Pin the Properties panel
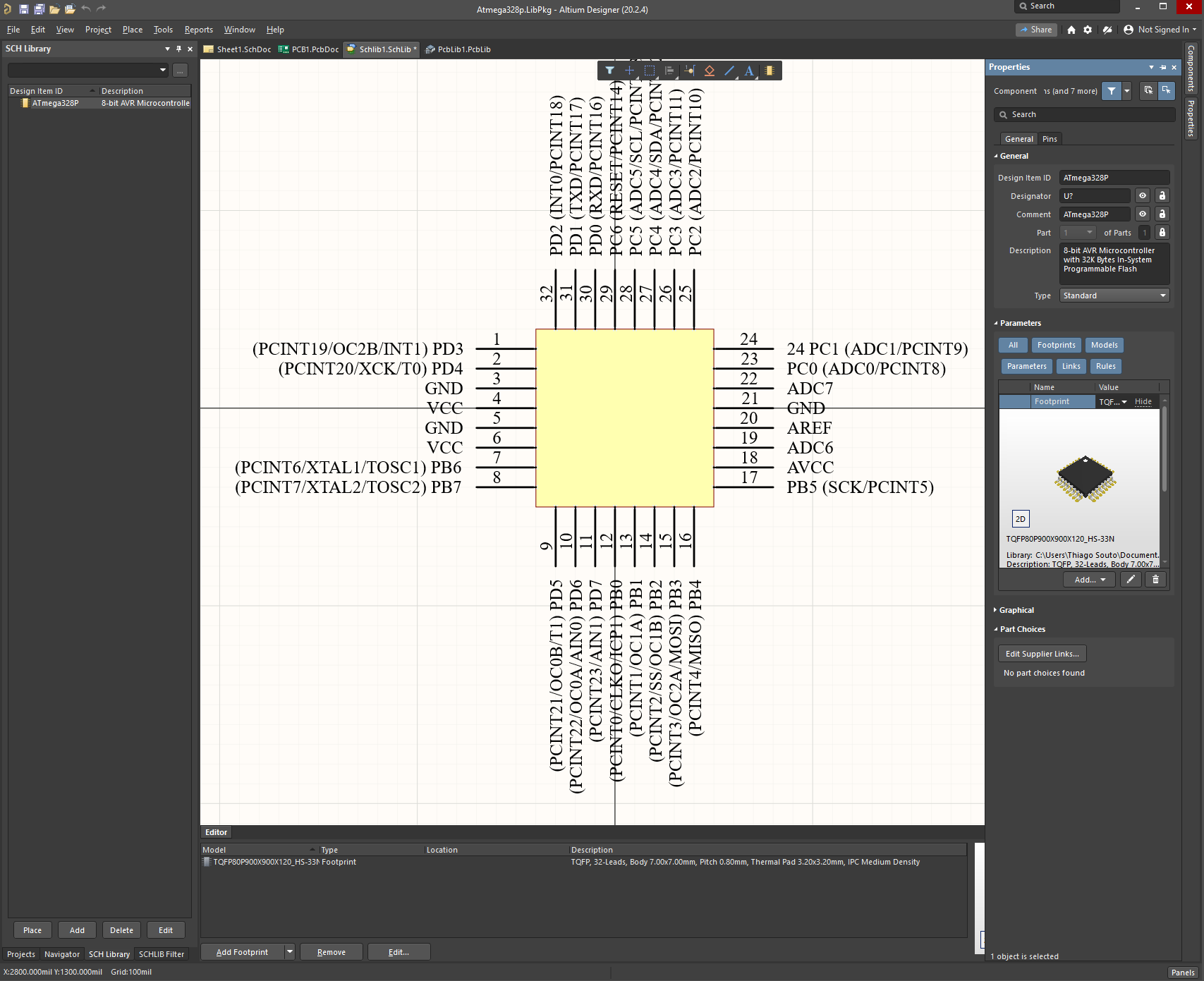This screenshot has width=1204, height=981. pyautogui.click(x=1162, y=68)
